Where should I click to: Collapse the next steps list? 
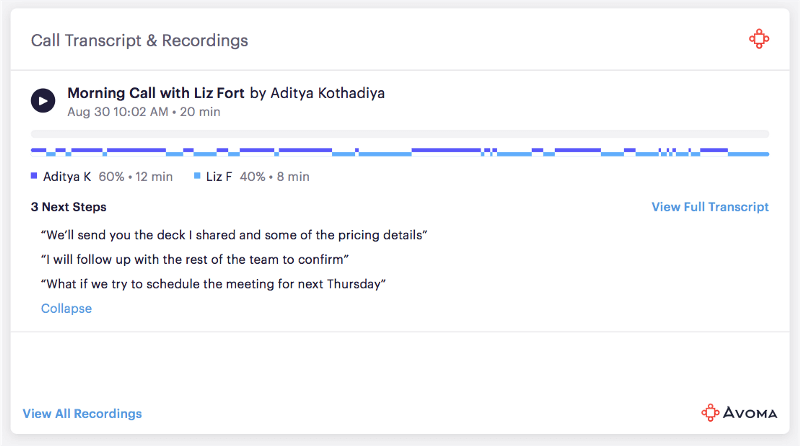coord(66,308)
